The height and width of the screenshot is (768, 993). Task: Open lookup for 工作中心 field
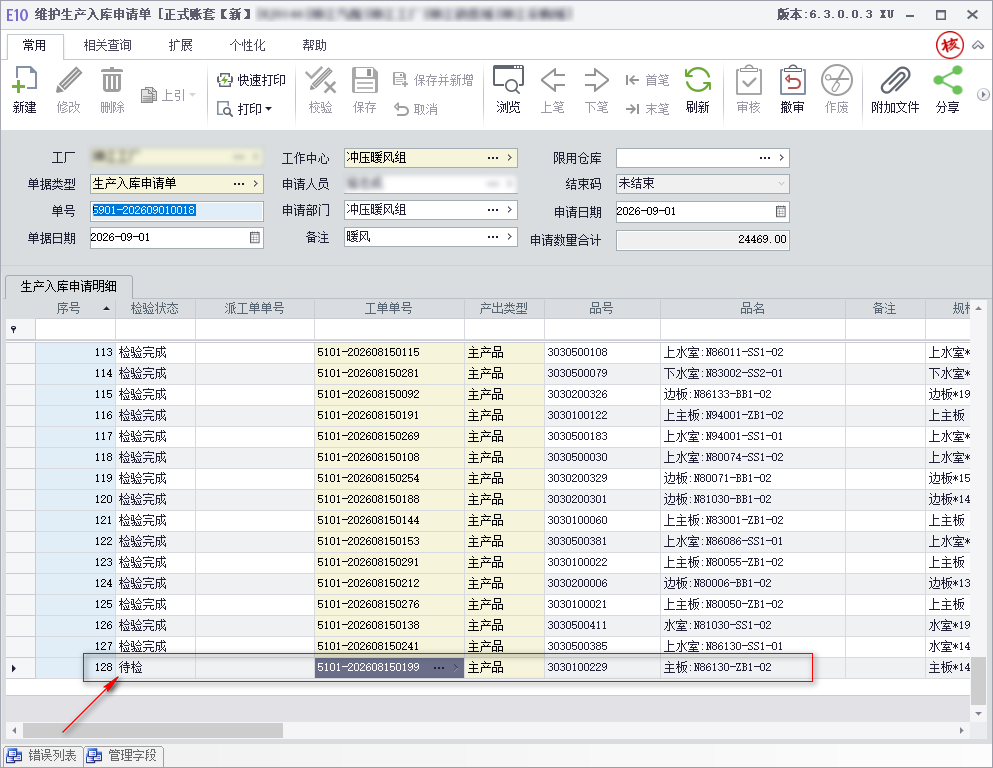click(x=493, y=158)
